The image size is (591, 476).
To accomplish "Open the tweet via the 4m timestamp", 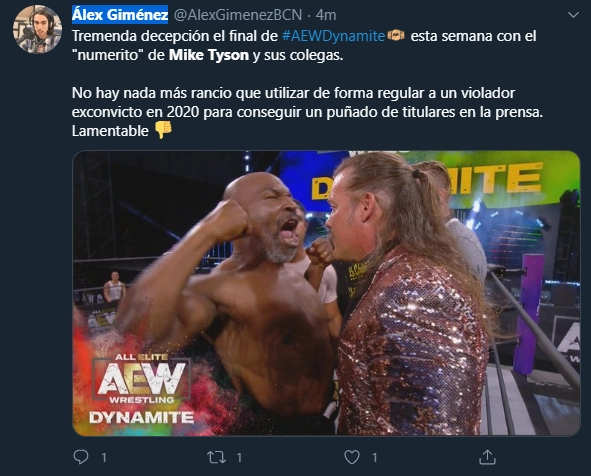I will pyautogui.click(x=326, y=15).
